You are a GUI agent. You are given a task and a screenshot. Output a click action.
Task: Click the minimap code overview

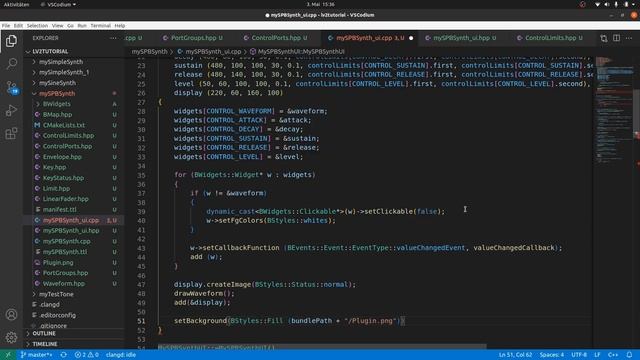(x=614, y=110)
